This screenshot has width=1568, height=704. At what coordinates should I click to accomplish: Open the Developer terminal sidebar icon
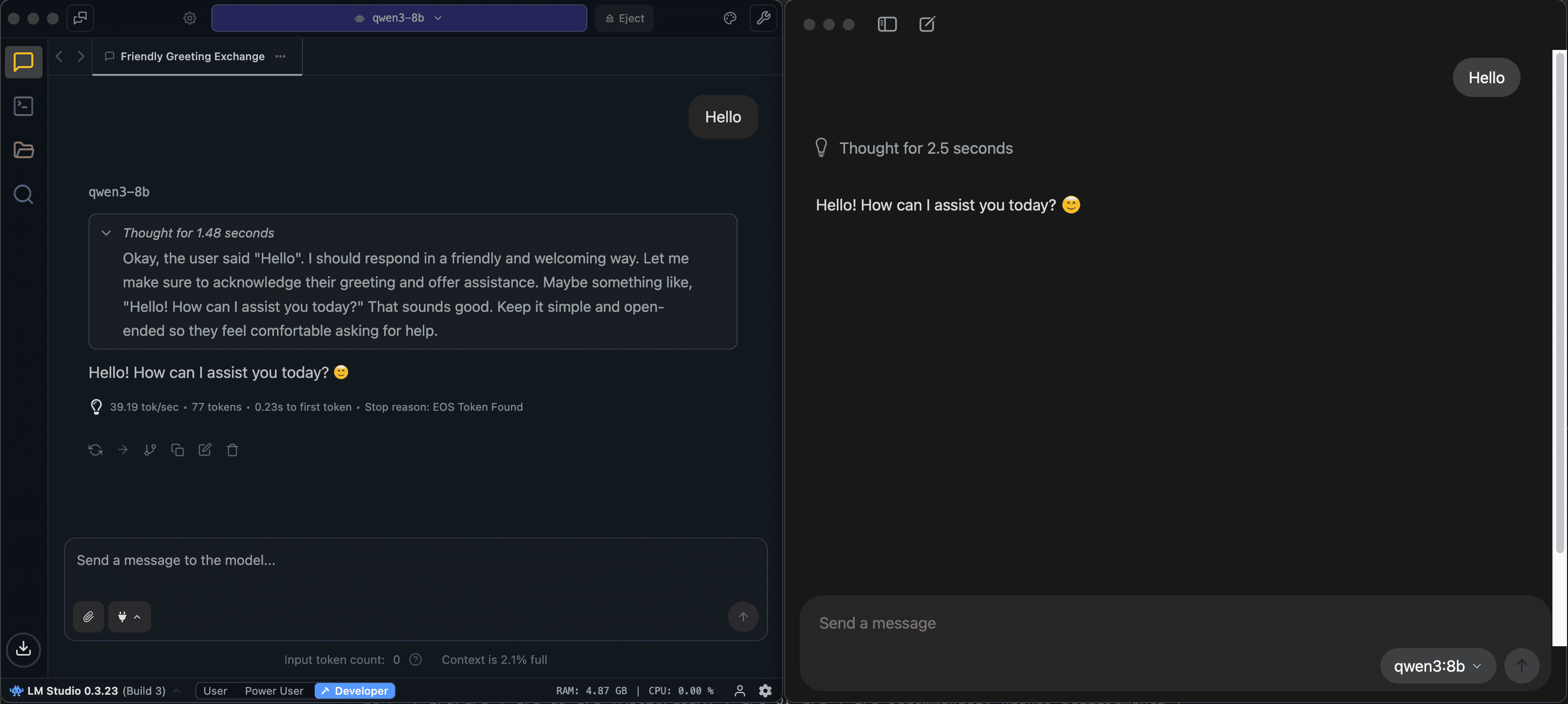[x=23, y=106]
